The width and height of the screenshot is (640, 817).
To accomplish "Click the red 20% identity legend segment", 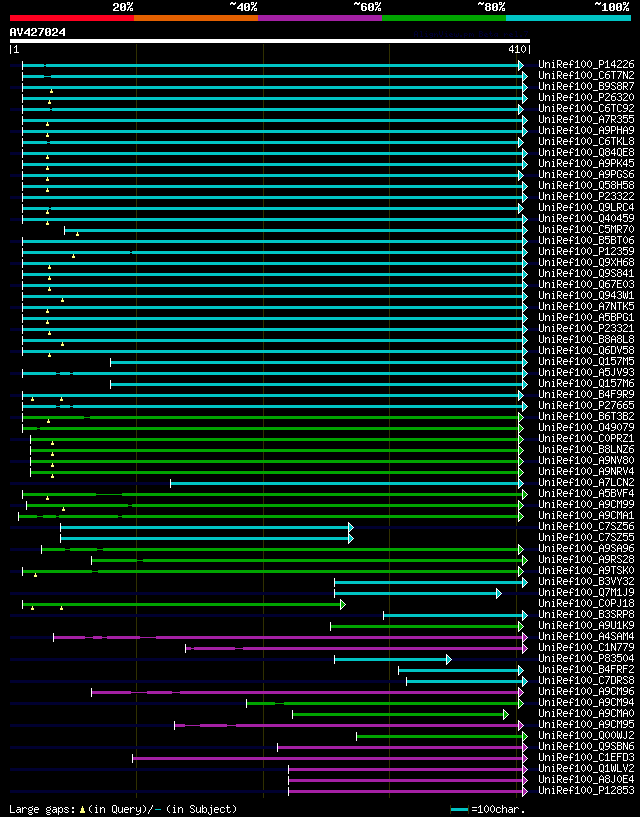I will click(72, 18).
